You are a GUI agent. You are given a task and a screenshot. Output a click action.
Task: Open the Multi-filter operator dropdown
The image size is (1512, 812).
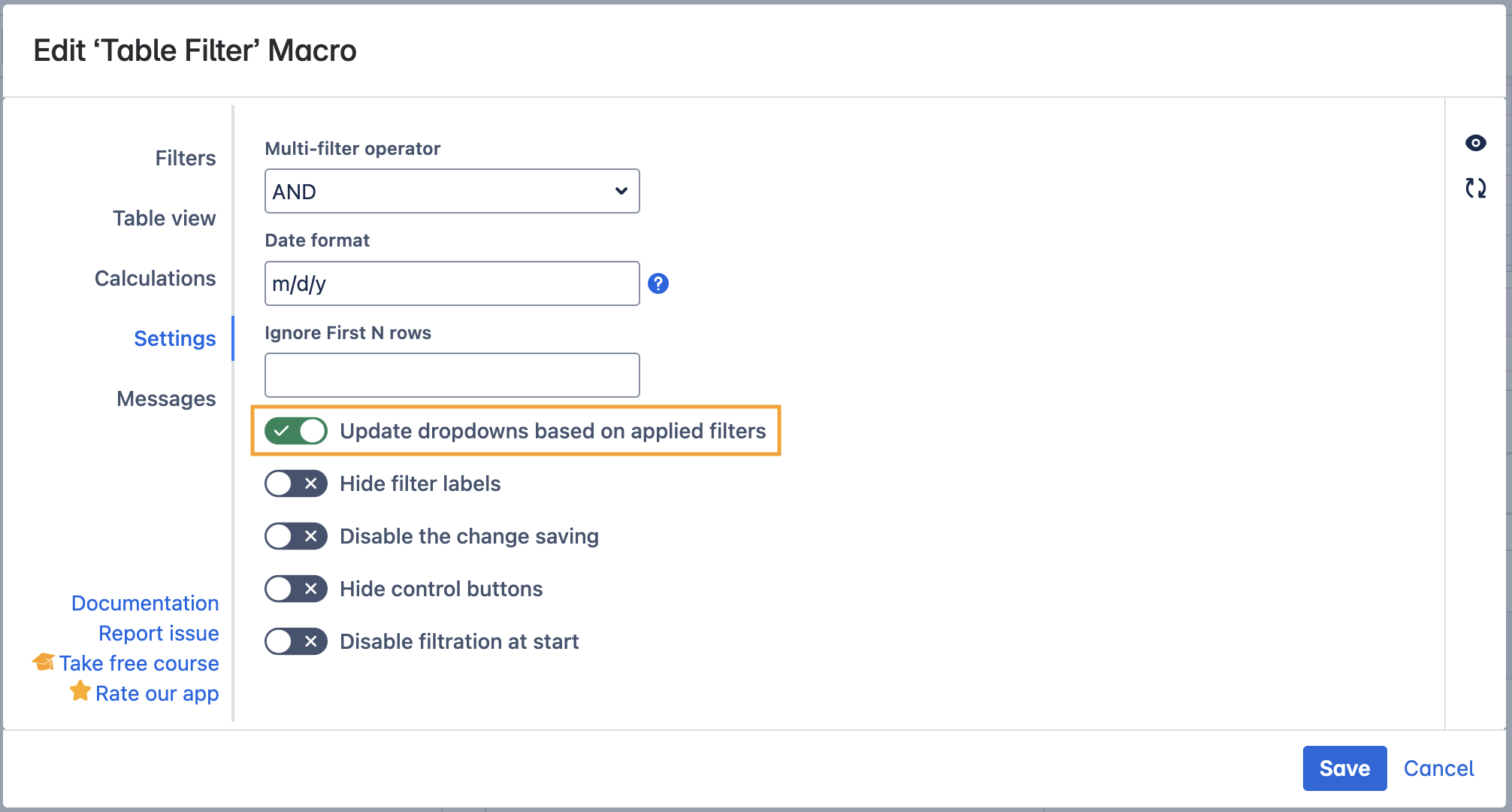452,192
